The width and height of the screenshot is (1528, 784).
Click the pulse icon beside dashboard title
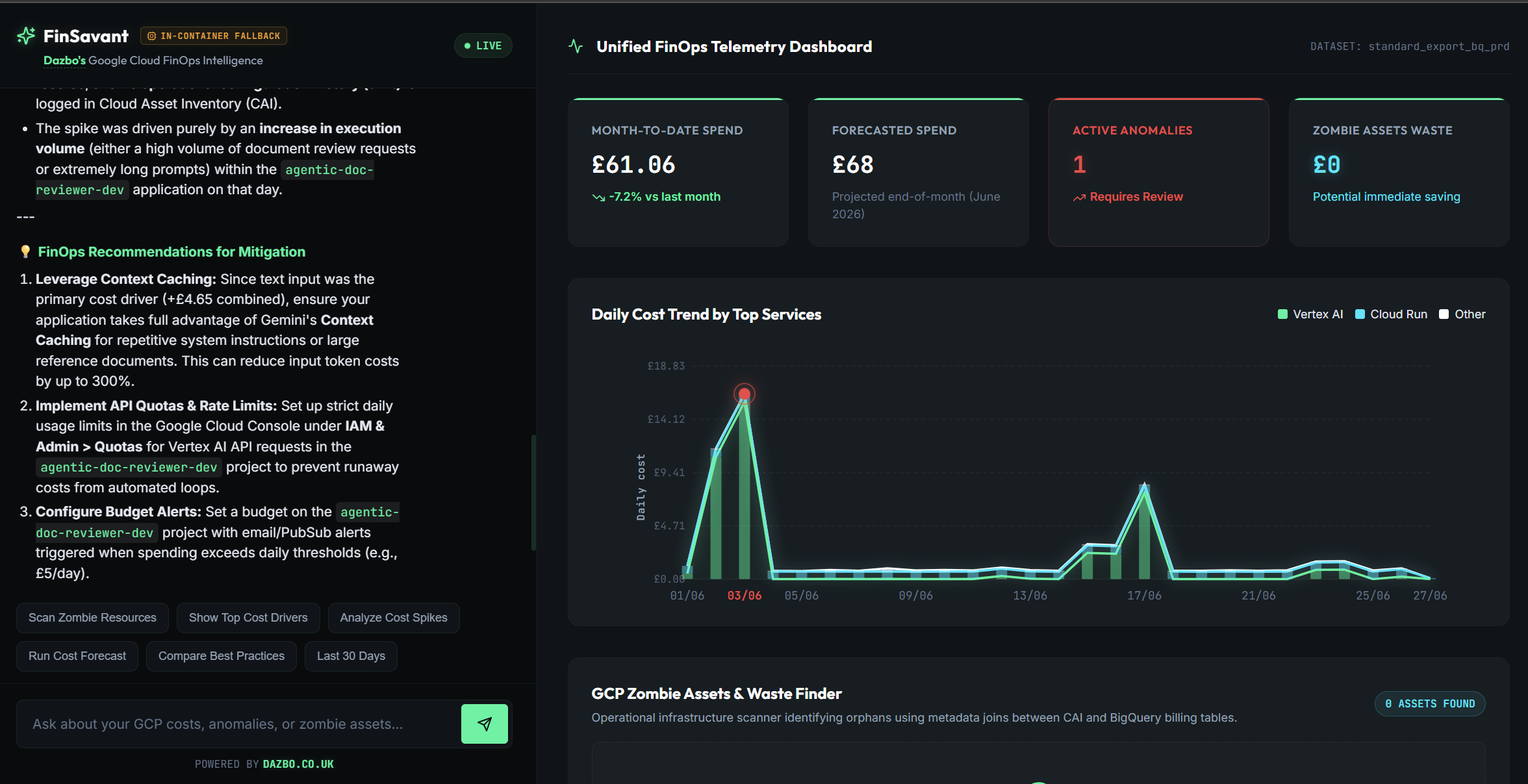click(x=576, y=46)
